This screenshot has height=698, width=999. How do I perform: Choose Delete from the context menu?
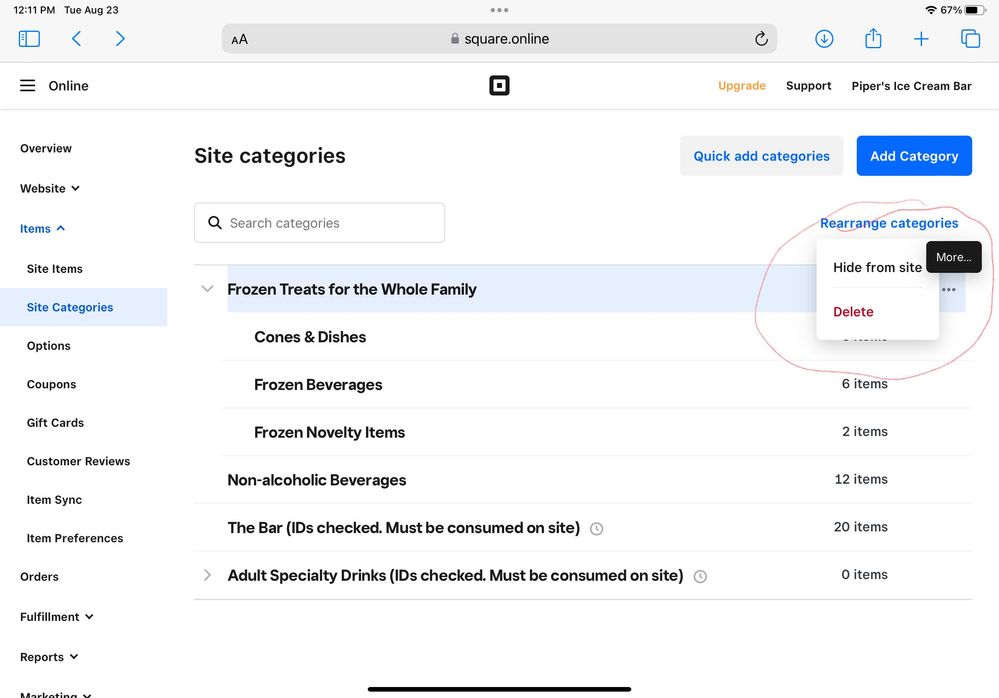point(853,312)
